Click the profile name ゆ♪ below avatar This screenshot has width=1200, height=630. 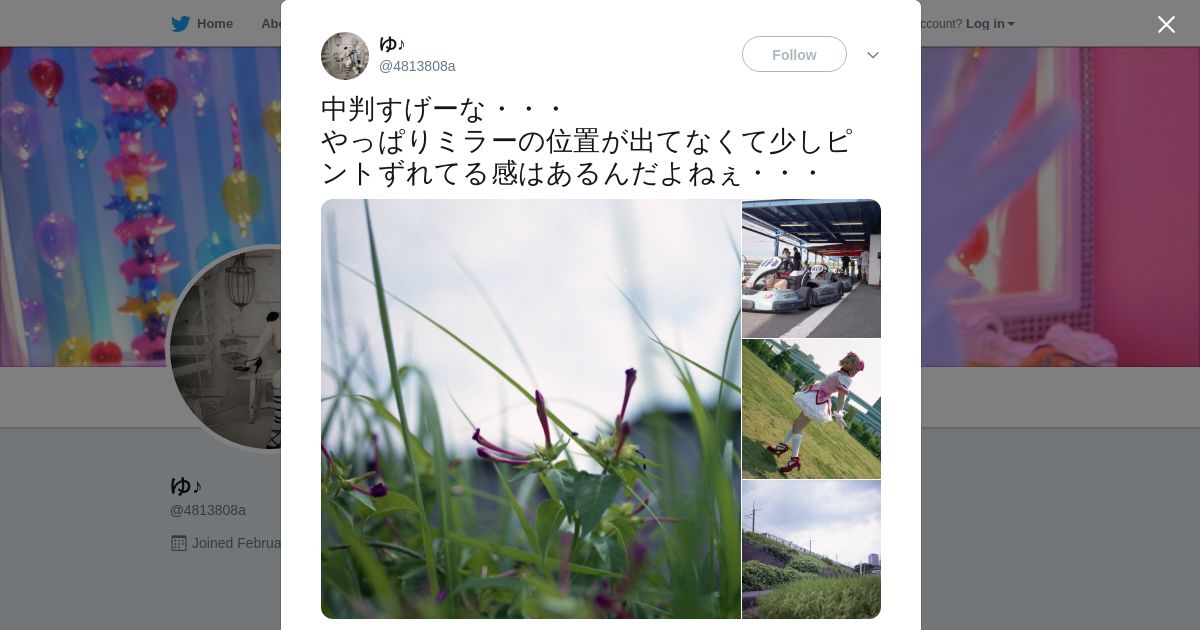click(186, 486)
